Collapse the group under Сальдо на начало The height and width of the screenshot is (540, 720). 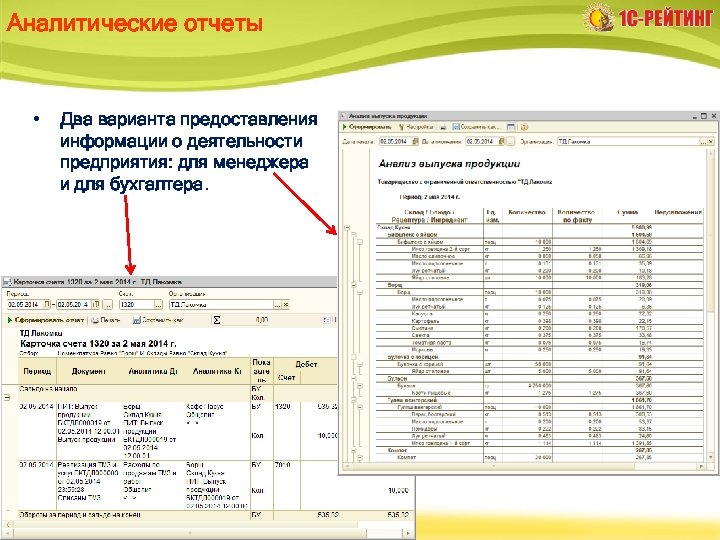pos(7,397)
